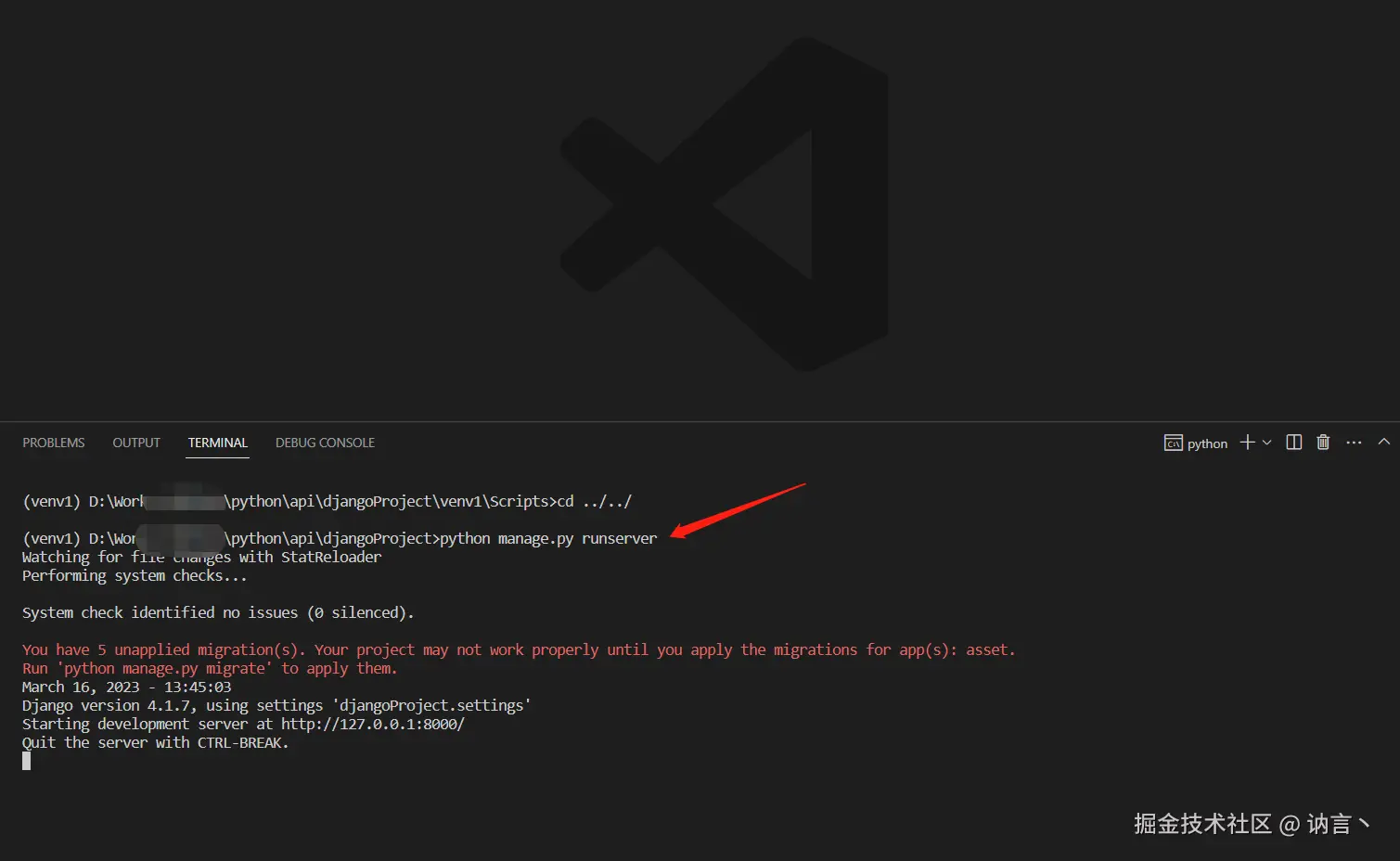Maximize panel with the up chevron
The image size is (1400, 861).
coord(1383,442)
